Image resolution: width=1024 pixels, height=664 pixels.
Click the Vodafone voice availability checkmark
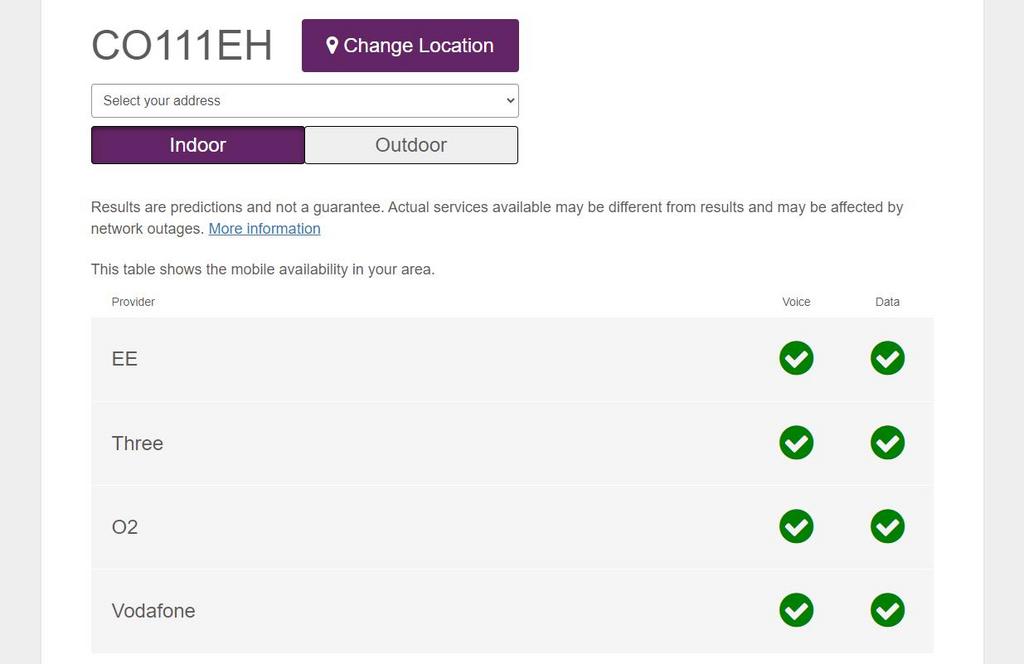coord(796,610)
